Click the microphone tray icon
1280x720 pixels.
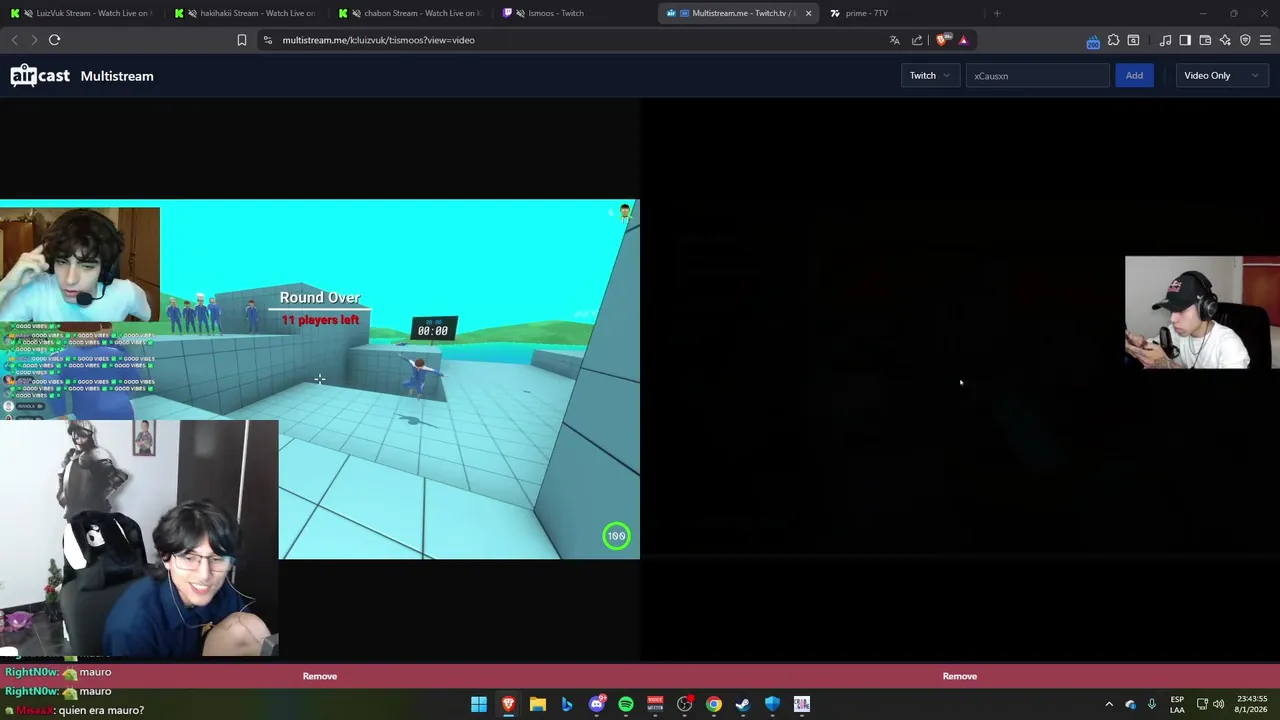[1152, 704]
